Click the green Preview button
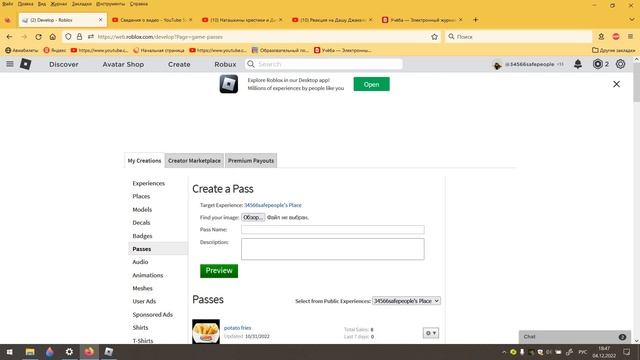 tap(219, 271)
